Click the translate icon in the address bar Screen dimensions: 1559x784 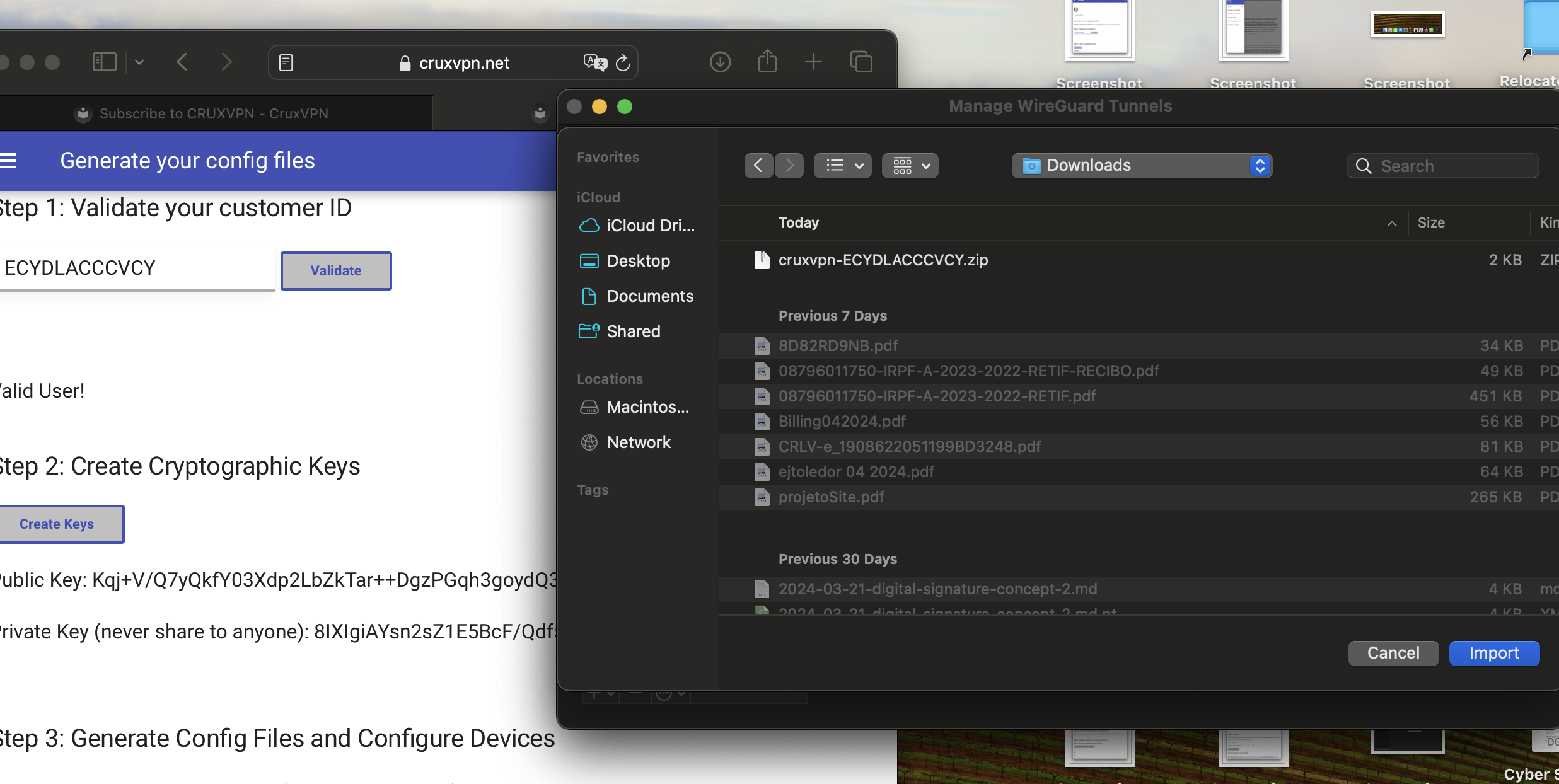(x=594, y=62)
